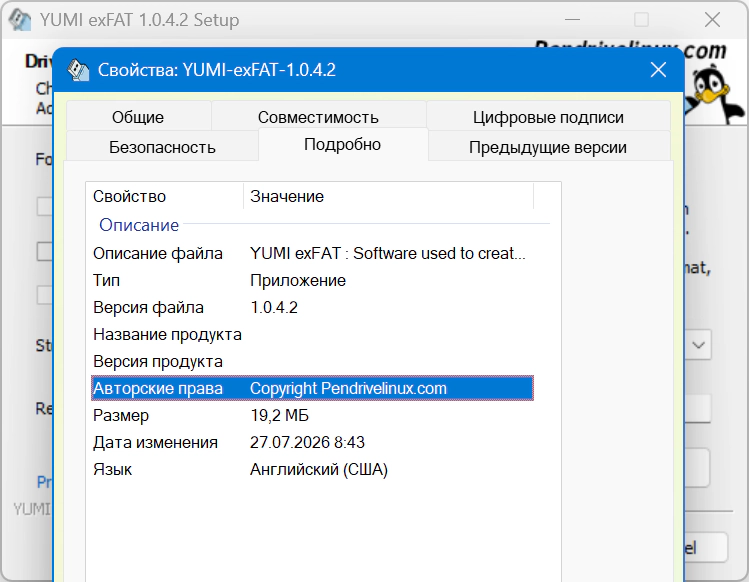This screenshot has height=582, width=749.
Task: Click the value 1.0.4.2
Action: (274, 307)
